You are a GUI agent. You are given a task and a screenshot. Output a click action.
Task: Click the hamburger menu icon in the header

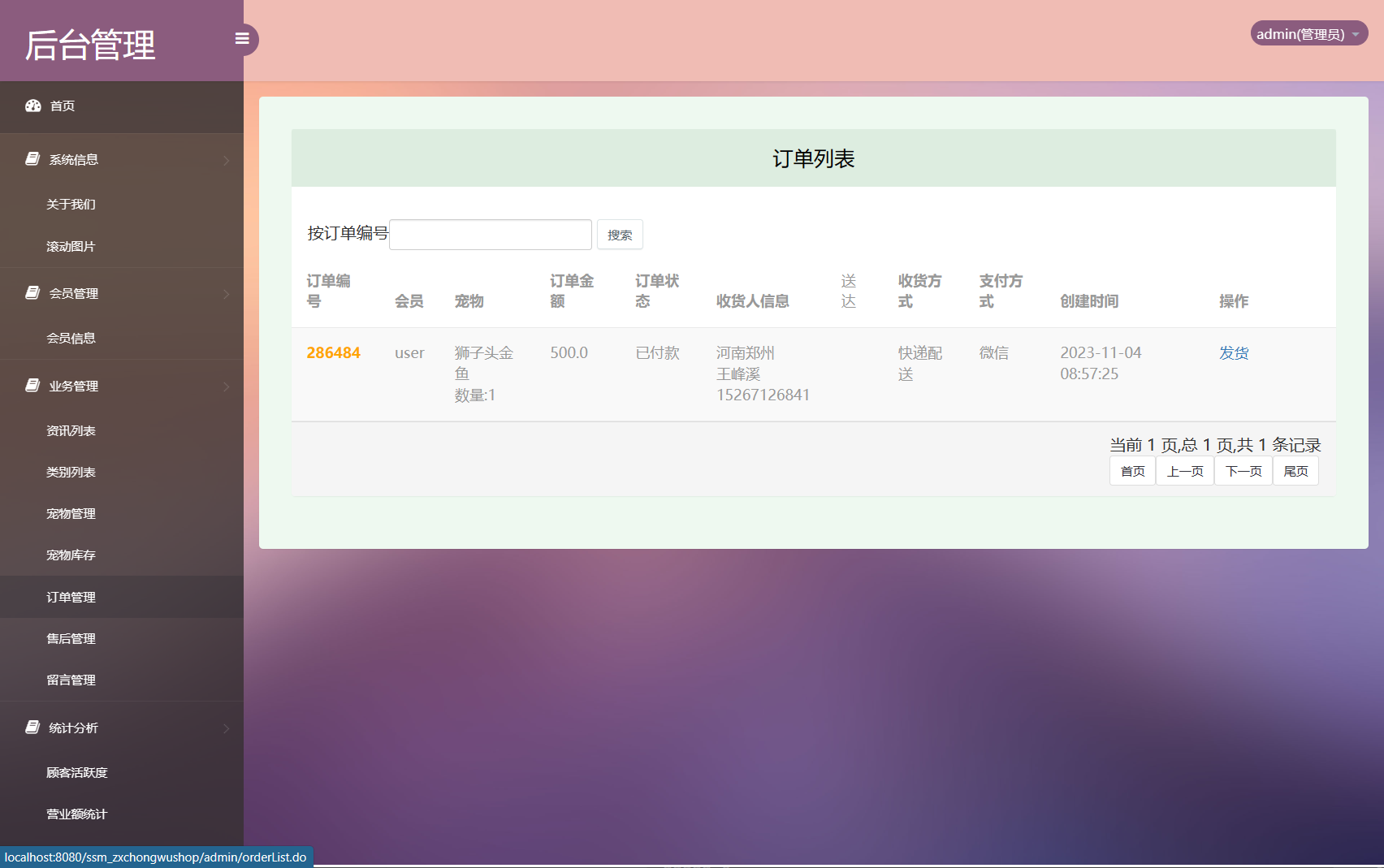[241, 38]
